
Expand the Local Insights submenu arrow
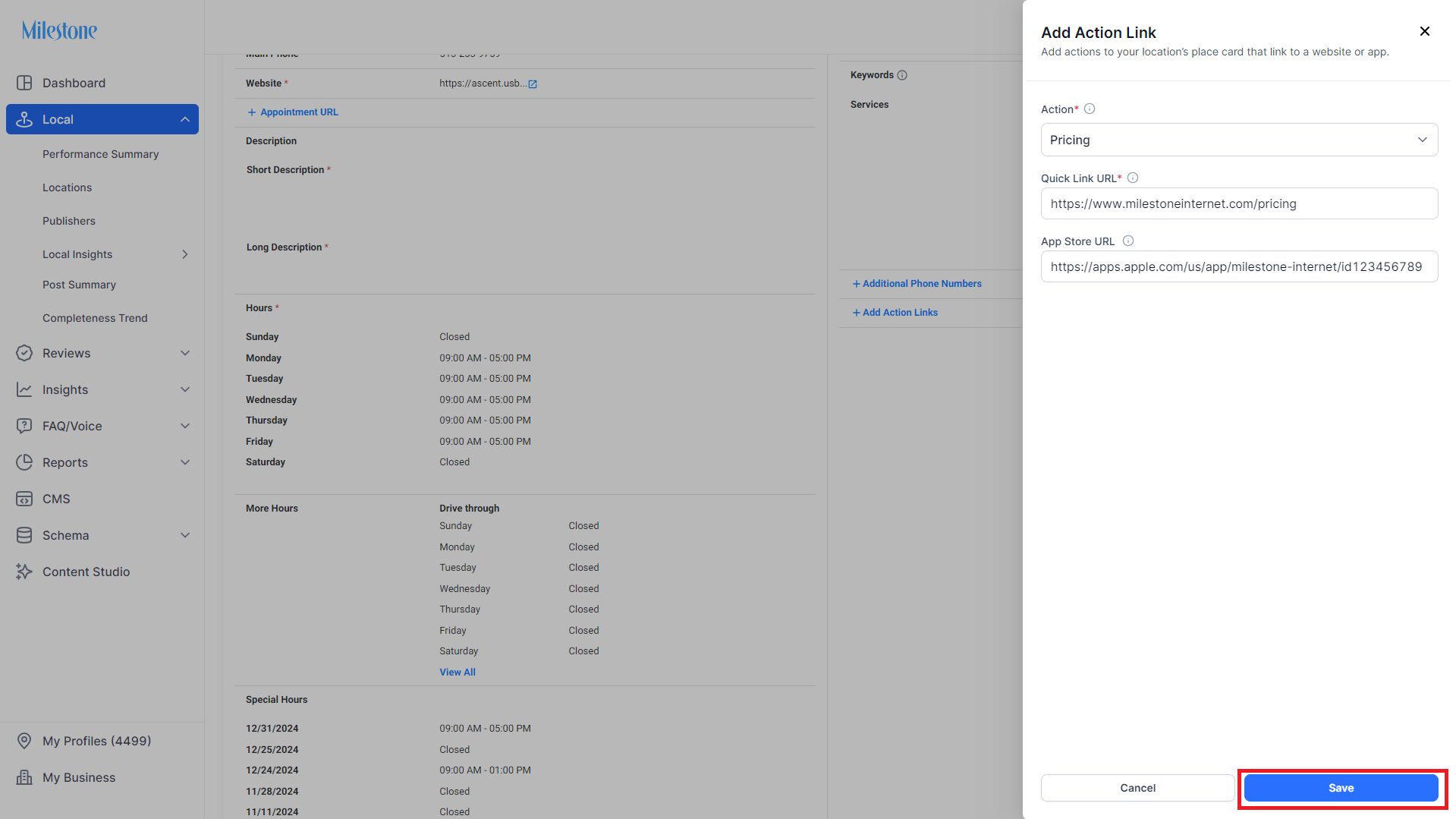point(185,254)
